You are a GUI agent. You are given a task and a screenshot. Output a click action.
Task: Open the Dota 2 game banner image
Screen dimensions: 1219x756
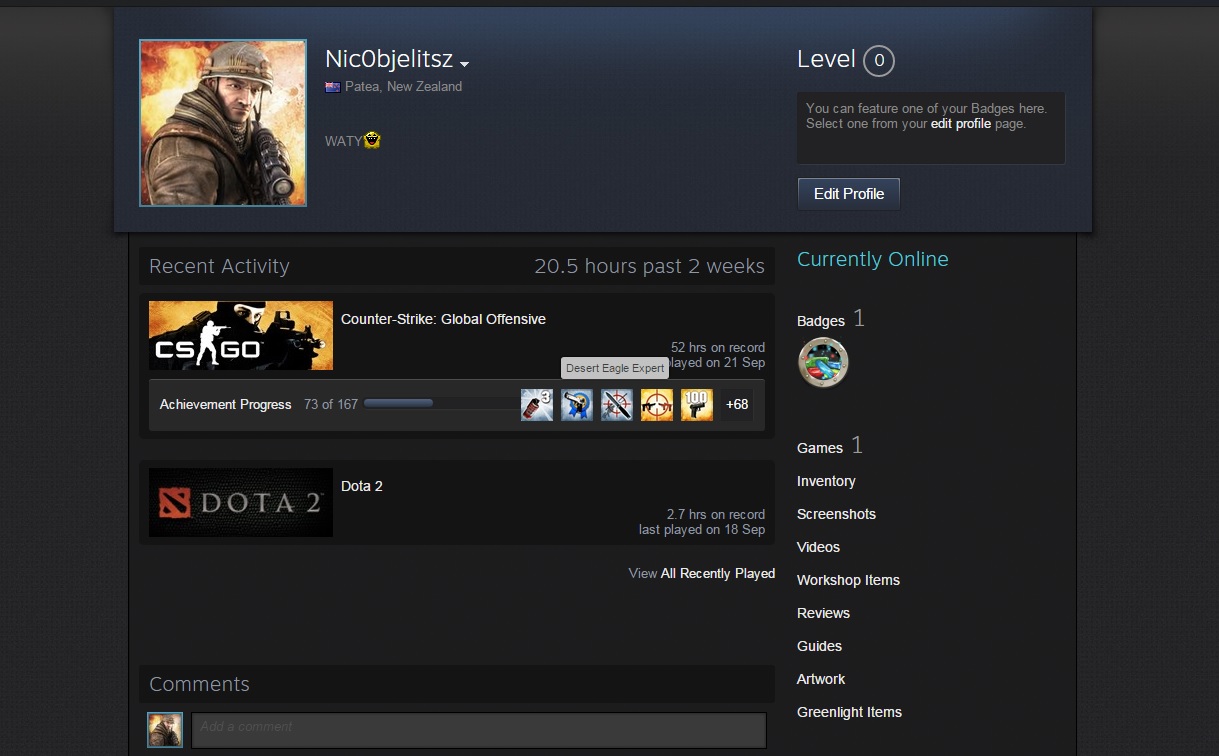[241, 503]
